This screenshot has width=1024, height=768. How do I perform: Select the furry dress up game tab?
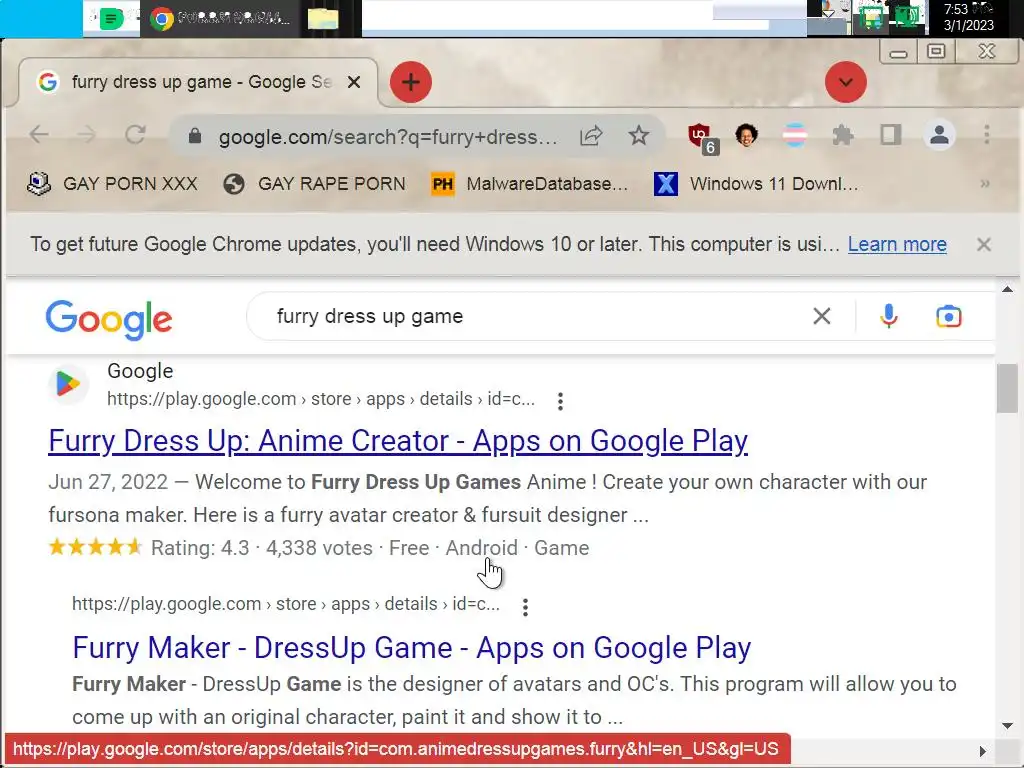196,82
